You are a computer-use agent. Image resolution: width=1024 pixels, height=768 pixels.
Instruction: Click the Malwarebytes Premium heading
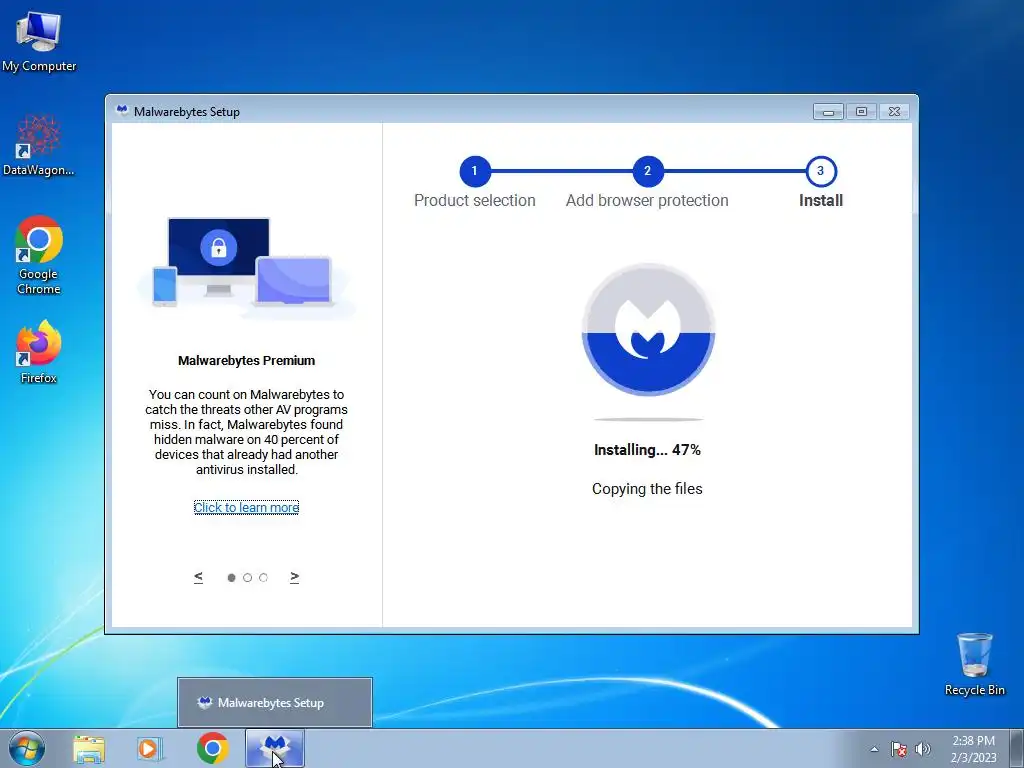pyautogui.click(x=246, y=360)
